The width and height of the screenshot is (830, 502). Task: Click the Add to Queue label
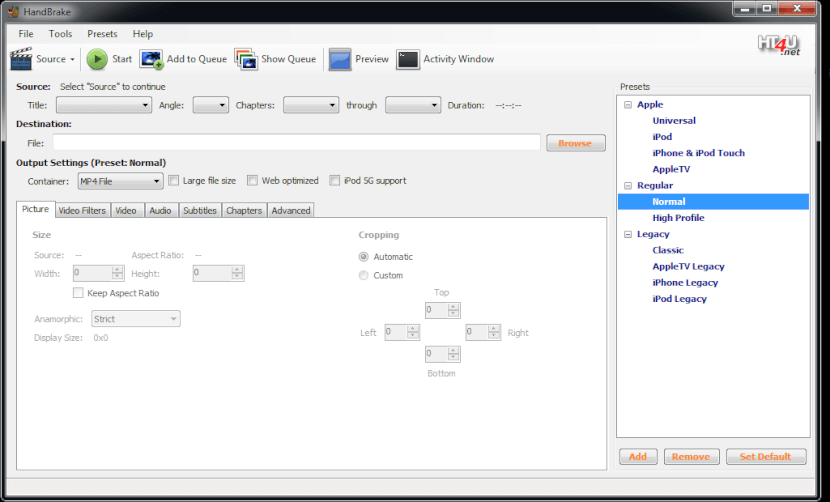pos(196,59)
